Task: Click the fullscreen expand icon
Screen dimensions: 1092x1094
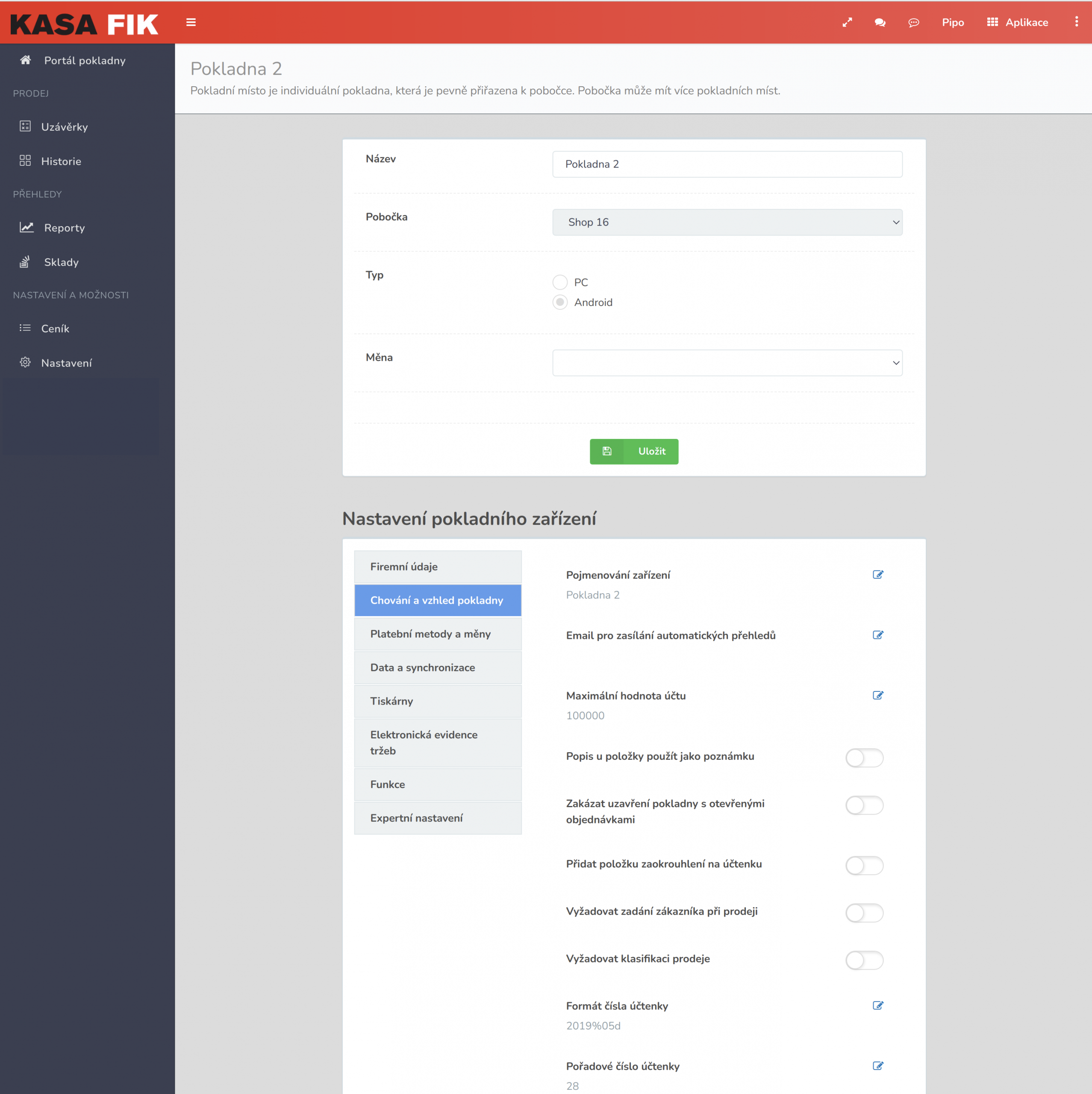Action: tap(848, 23)
